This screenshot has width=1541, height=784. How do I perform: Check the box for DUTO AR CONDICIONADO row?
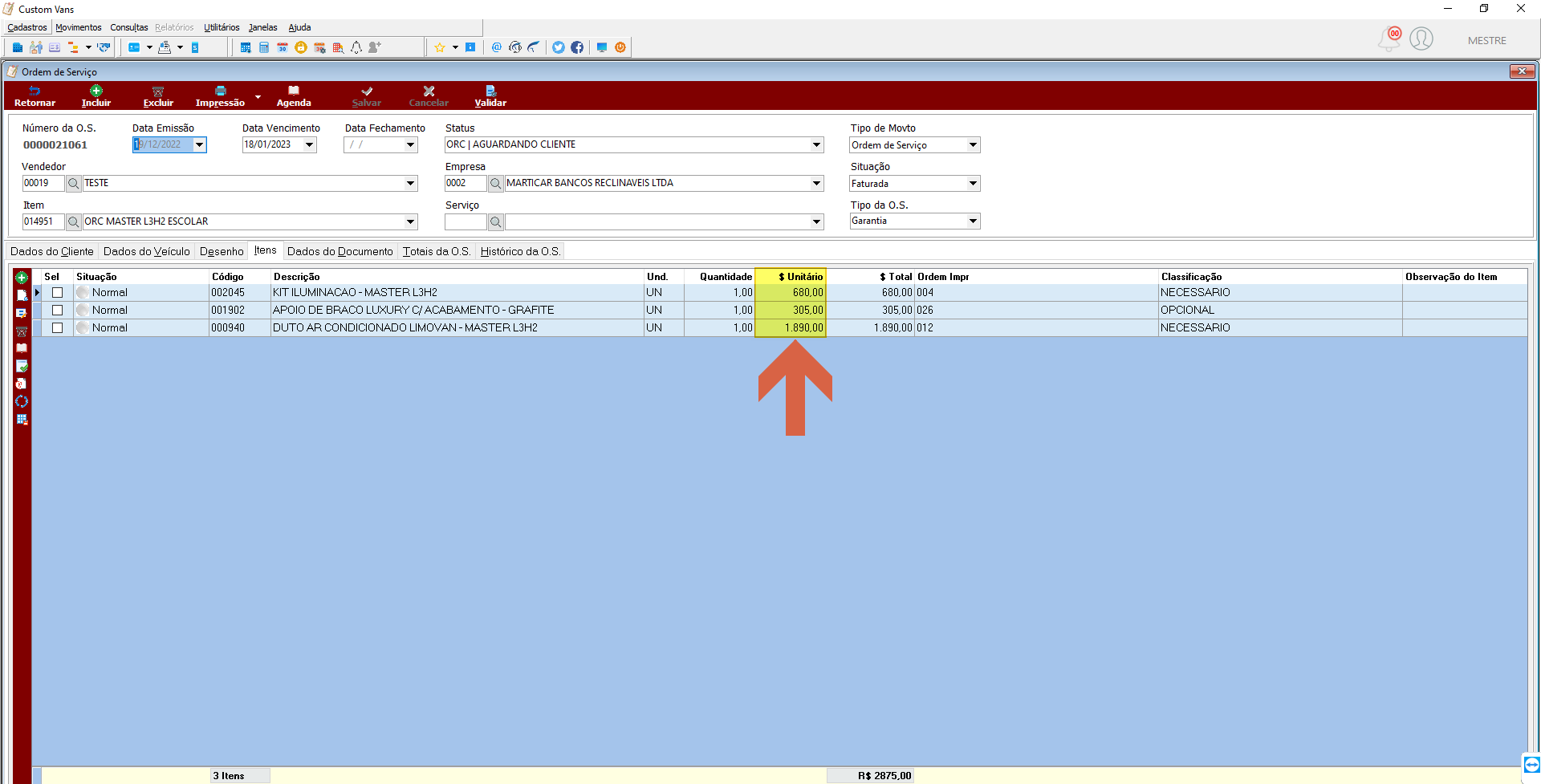[57, 328]
